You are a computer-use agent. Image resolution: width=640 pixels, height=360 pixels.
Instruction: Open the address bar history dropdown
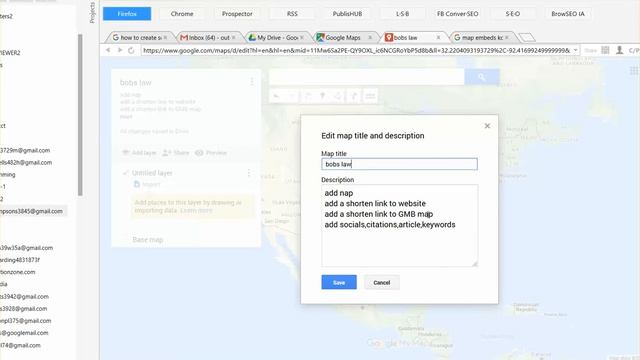pyautogui.click(x=576, y=50)
